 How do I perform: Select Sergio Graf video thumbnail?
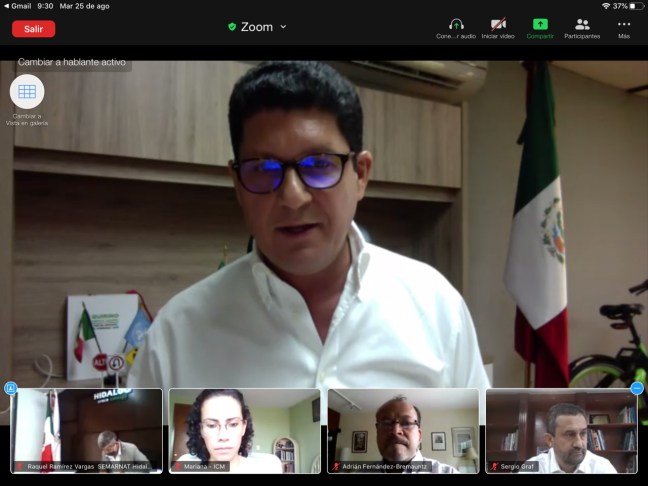click(x=561, y=430)
